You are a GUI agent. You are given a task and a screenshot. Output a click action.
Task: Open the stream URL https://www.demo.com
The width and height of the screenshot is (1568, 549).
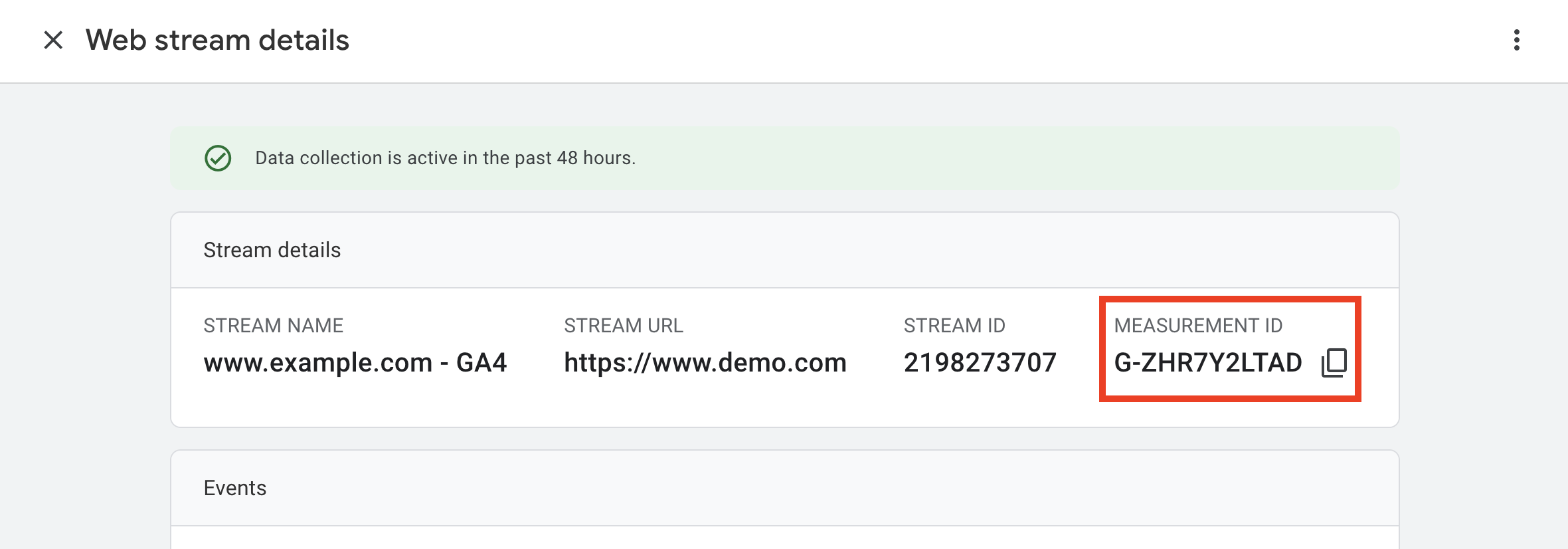click(705, 363)
